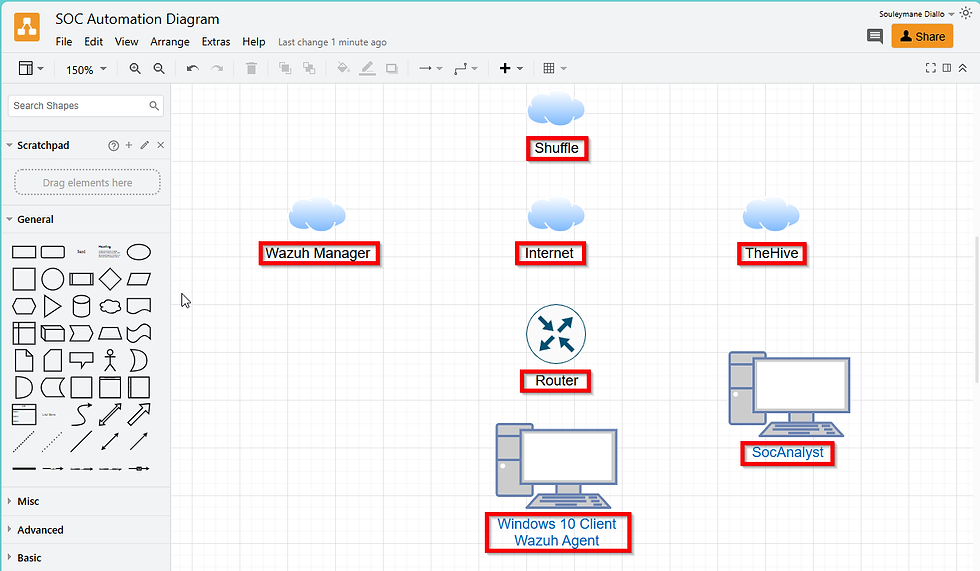
Task: Expand the Basic shapes section
Action: (x=29, y=558)
